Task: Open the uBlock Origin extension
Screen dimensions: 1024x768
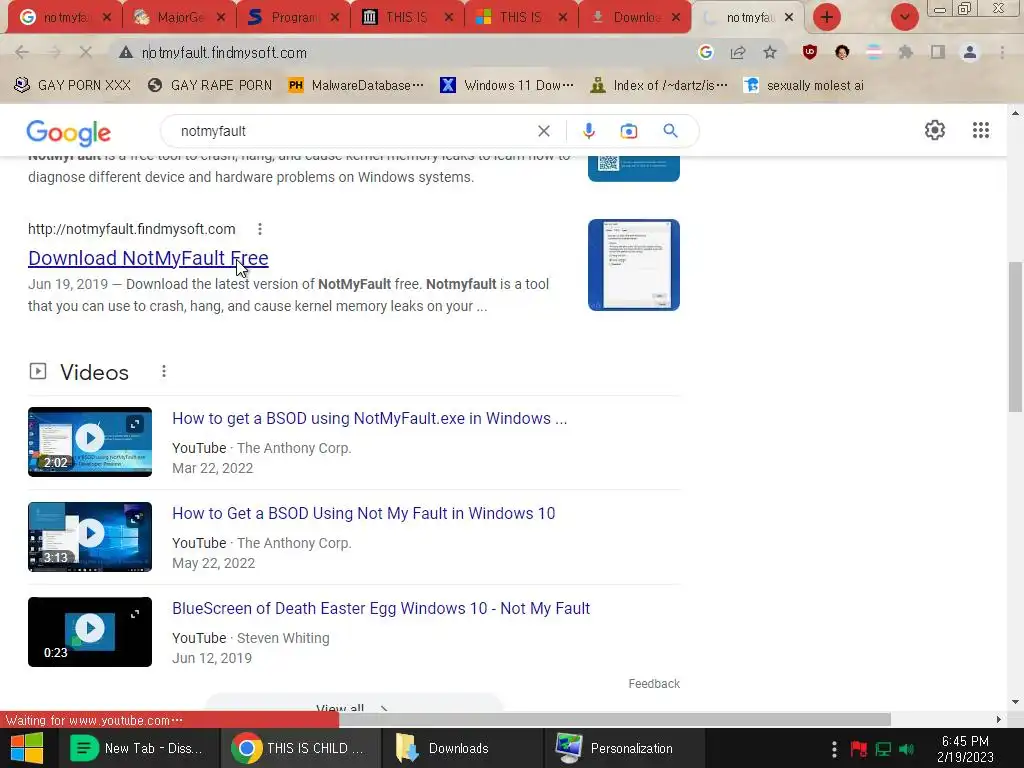Action: [810, 52]
